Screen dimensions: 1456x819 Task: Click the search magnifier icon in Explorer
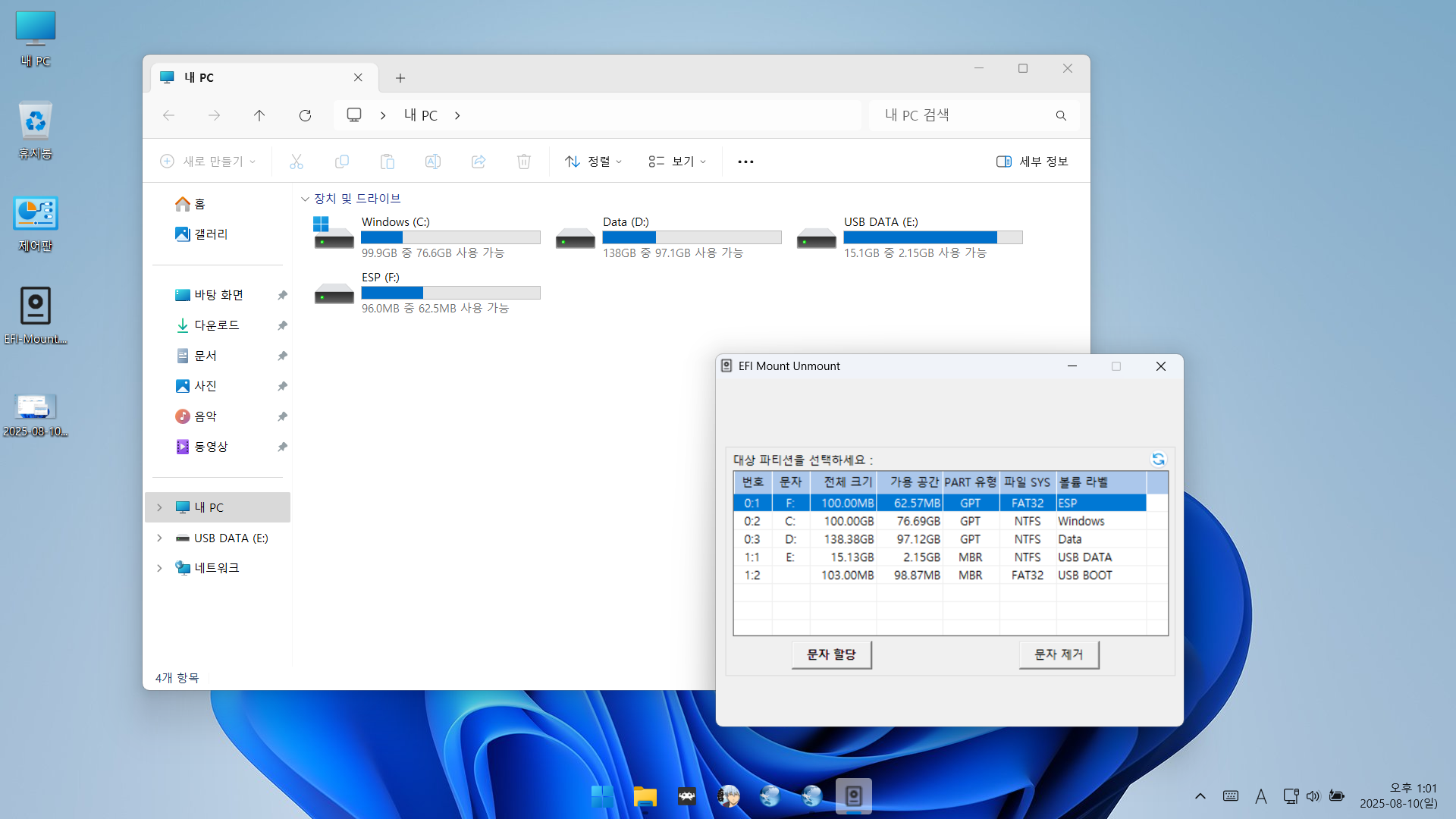(x=1061, y=115)
